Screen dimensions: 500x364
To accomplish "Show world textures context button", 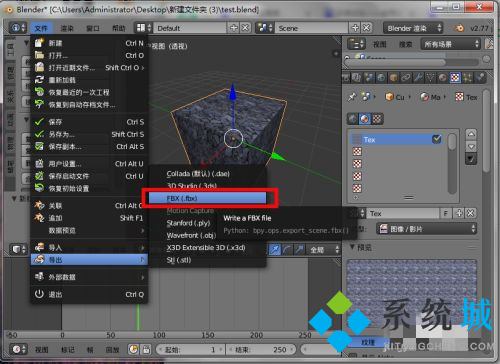I will click(353, 119).
